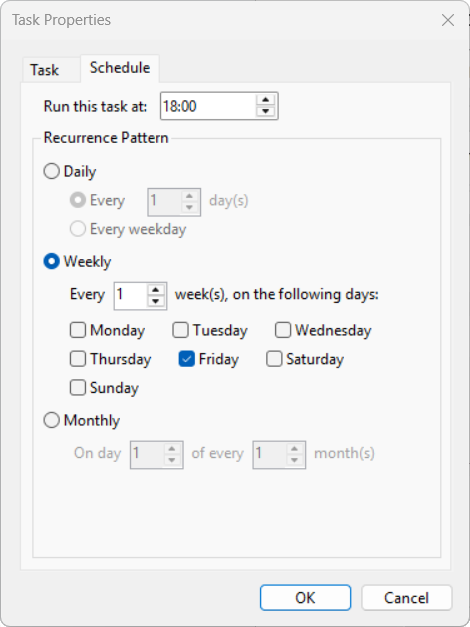This screenshot has height=627, width=470.
Task: Click the weekly interval number field
Action: coord(130,296)
